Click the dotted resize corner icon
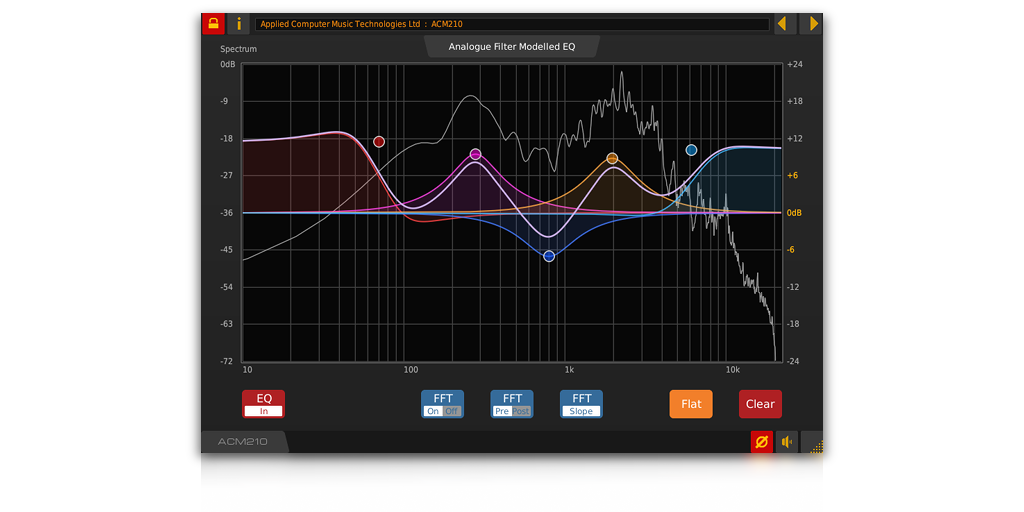 (x=814, y=445)
